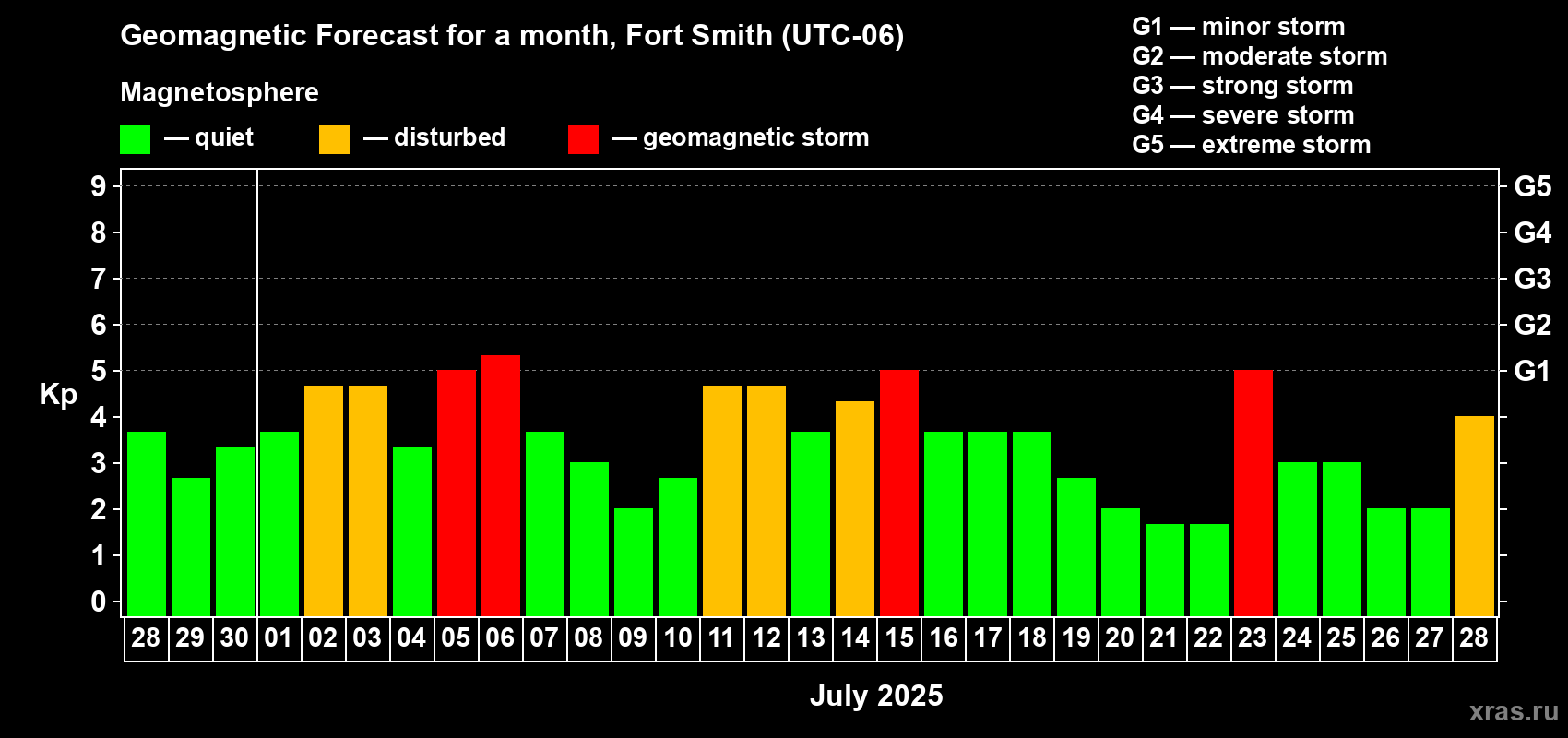Click date label '18' on the axis
This screenshot has width=1568, height=738.
click(1031, 638)
